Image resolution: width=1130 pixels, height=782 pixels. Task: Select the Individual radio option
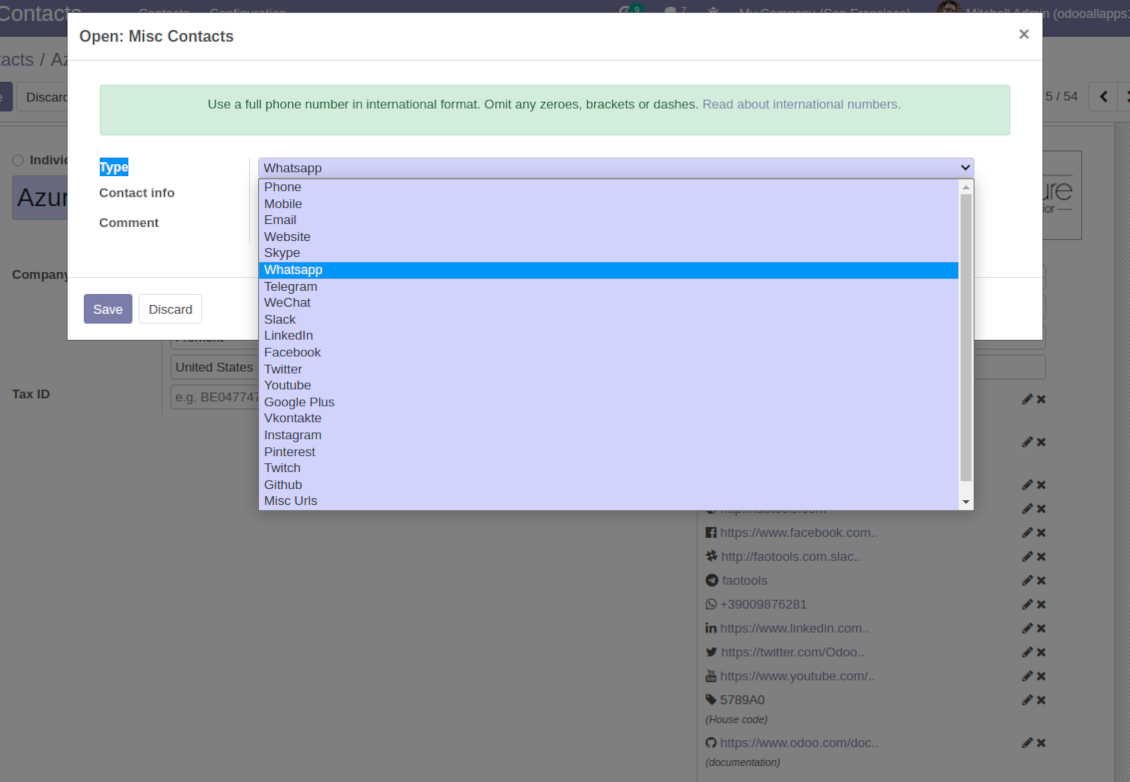tap(18, 160)
